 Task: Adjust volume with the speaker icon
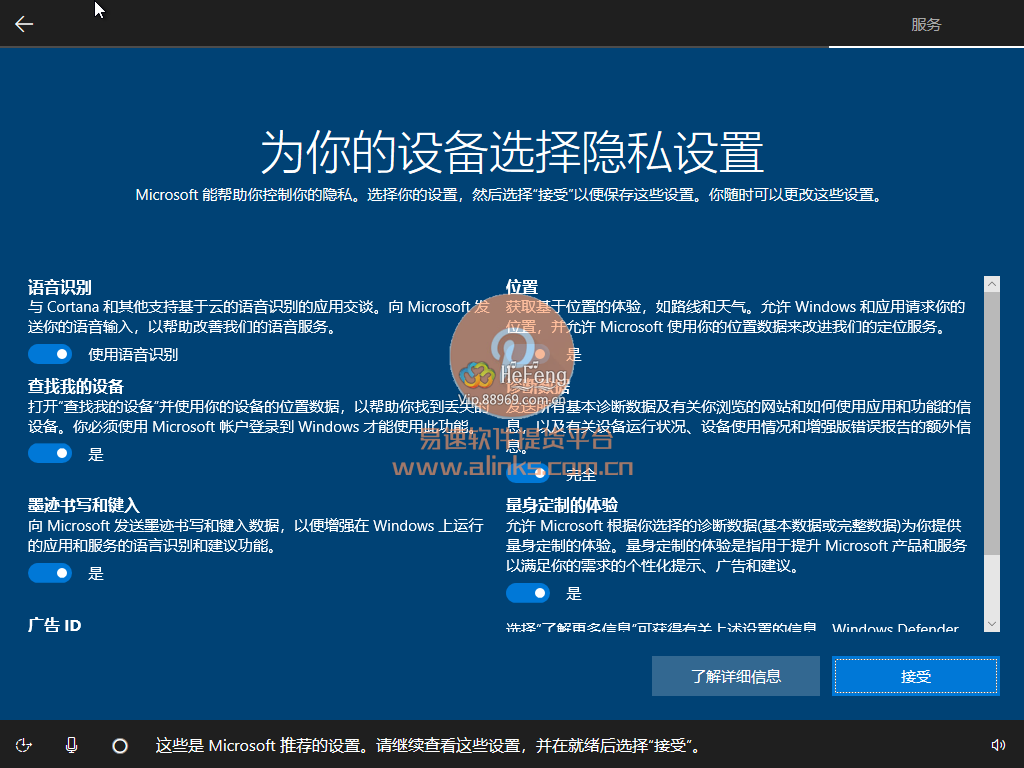point(998,745)
